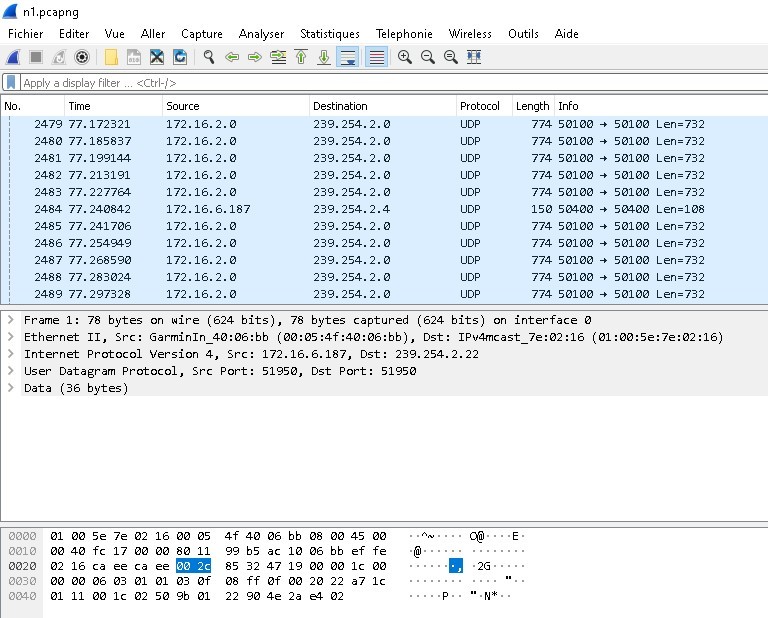Select packet 2484 from 172.16.6.187
The width and height of the screenshot is (768, 618).
point(384,209)
